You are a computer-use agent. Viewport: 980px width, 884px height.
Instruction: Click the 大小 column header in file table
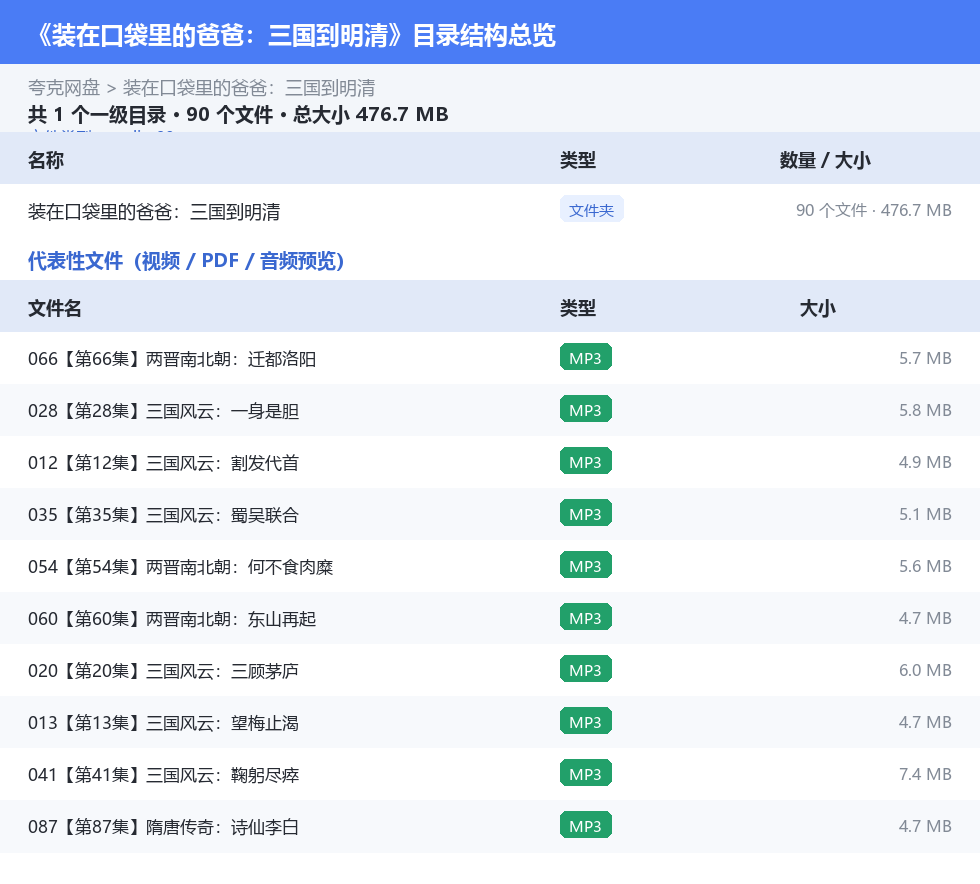(x=817, y=308)
